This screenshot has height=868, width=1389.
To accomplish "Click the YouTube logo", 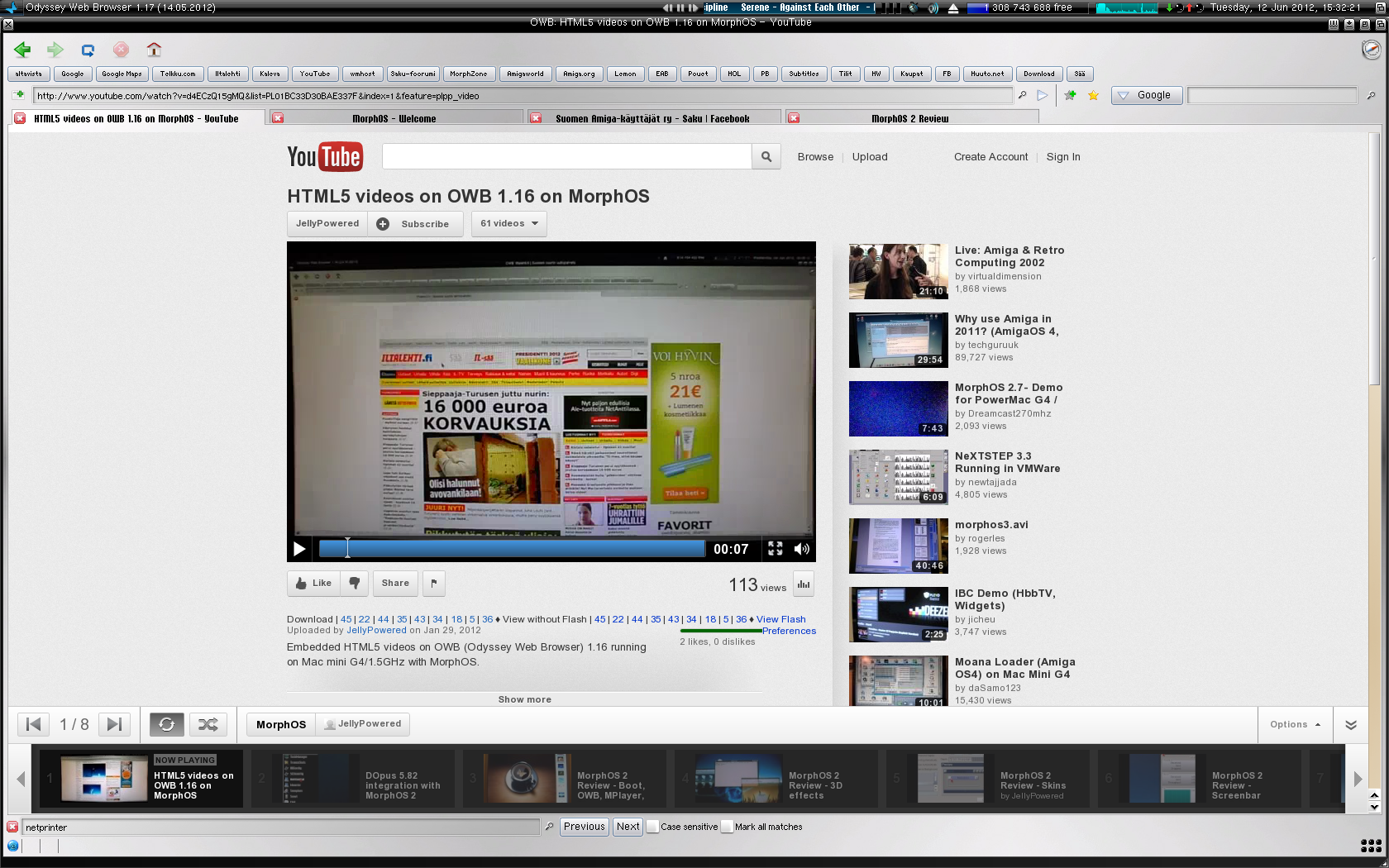I will 325,156.
